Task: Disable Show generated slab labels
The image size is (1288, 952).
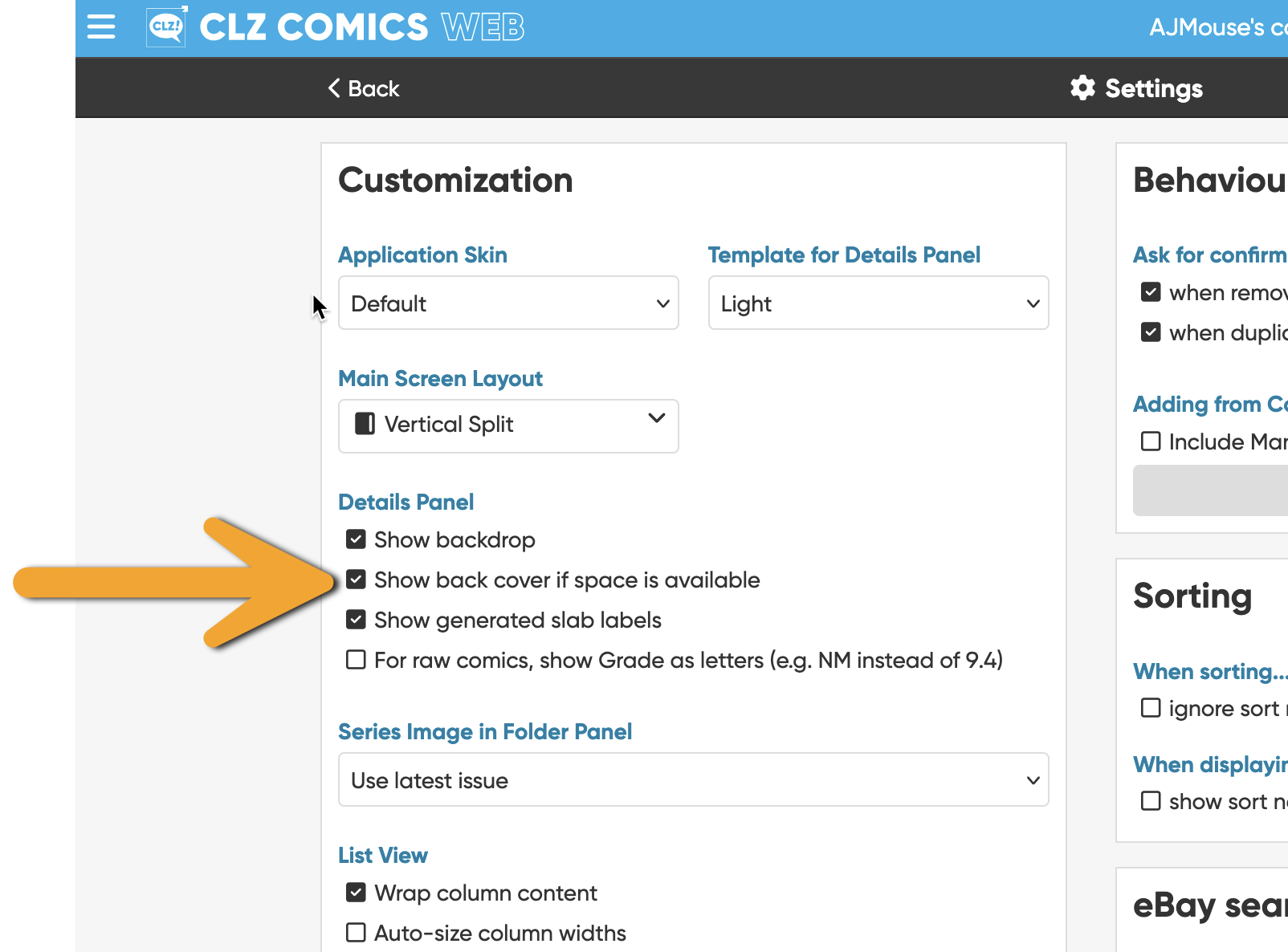Action: point(356,620)
